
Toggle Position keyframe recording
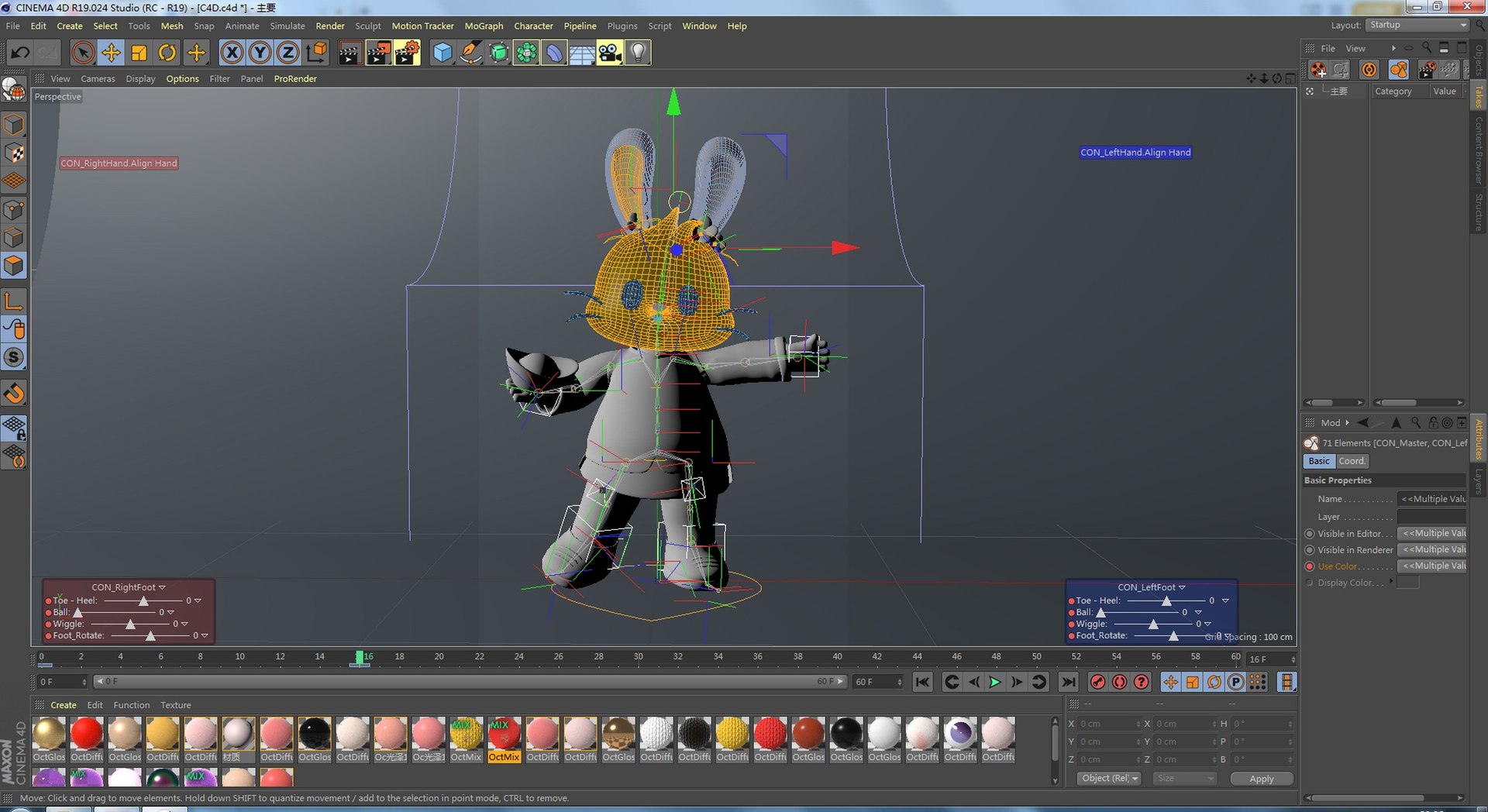1170,682
